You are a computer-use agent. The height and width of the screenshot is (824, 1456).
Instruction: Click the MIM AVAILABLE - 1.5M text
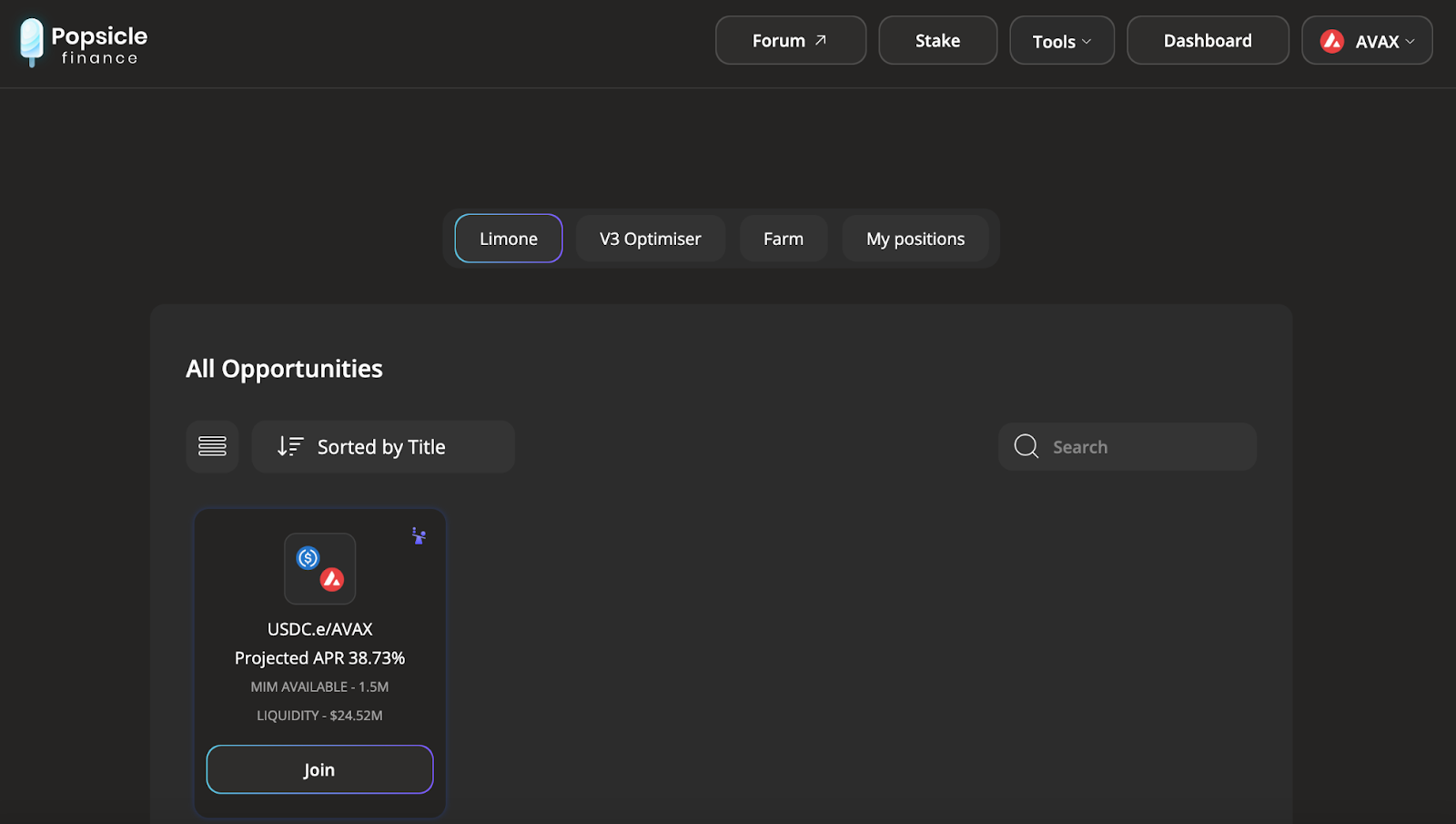click(x=319, y=687)
